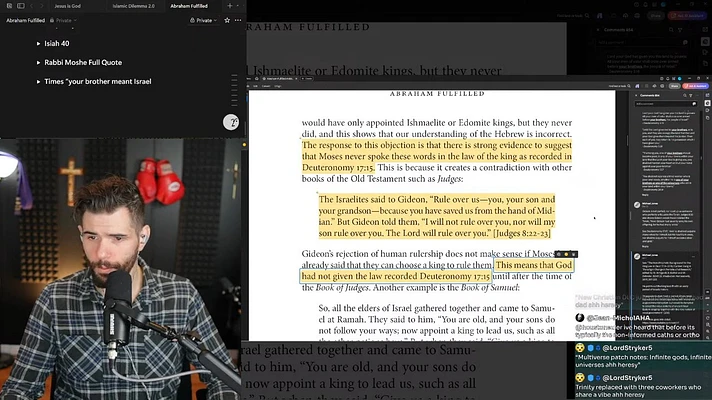Close the front Acrobat Comments panel
Screen dimensions: 712x400
[636, 95]
